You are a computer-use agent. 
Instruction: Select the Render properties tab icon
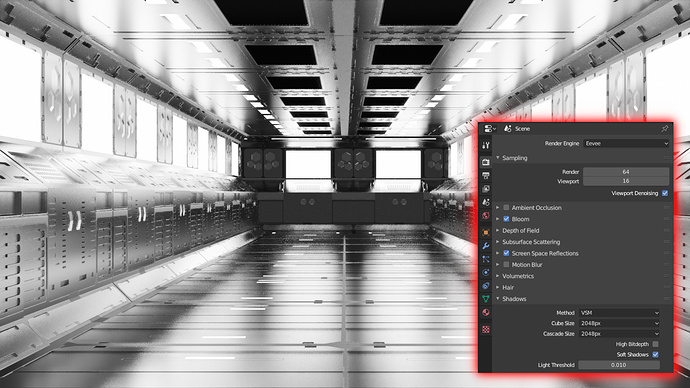click(486, 162)
